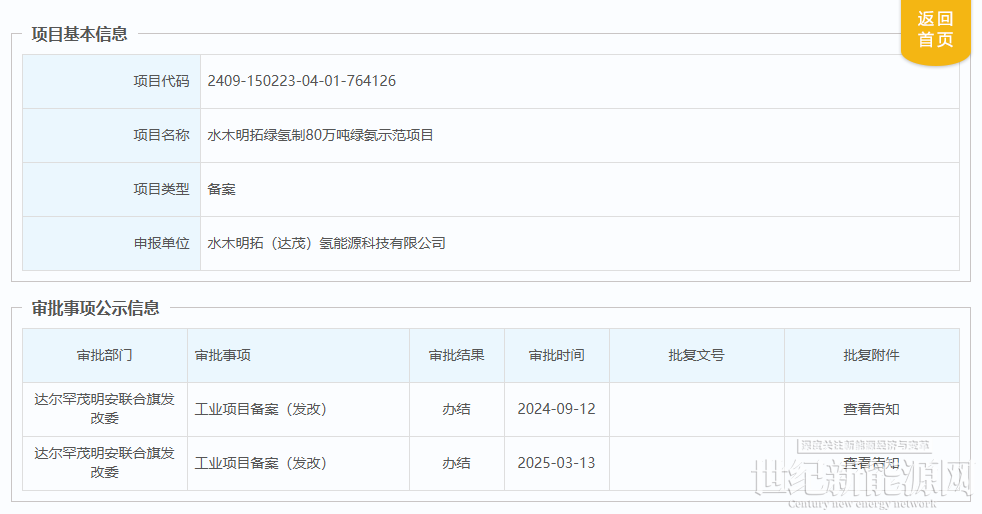Click the 返回首页 button

(935, 30)
